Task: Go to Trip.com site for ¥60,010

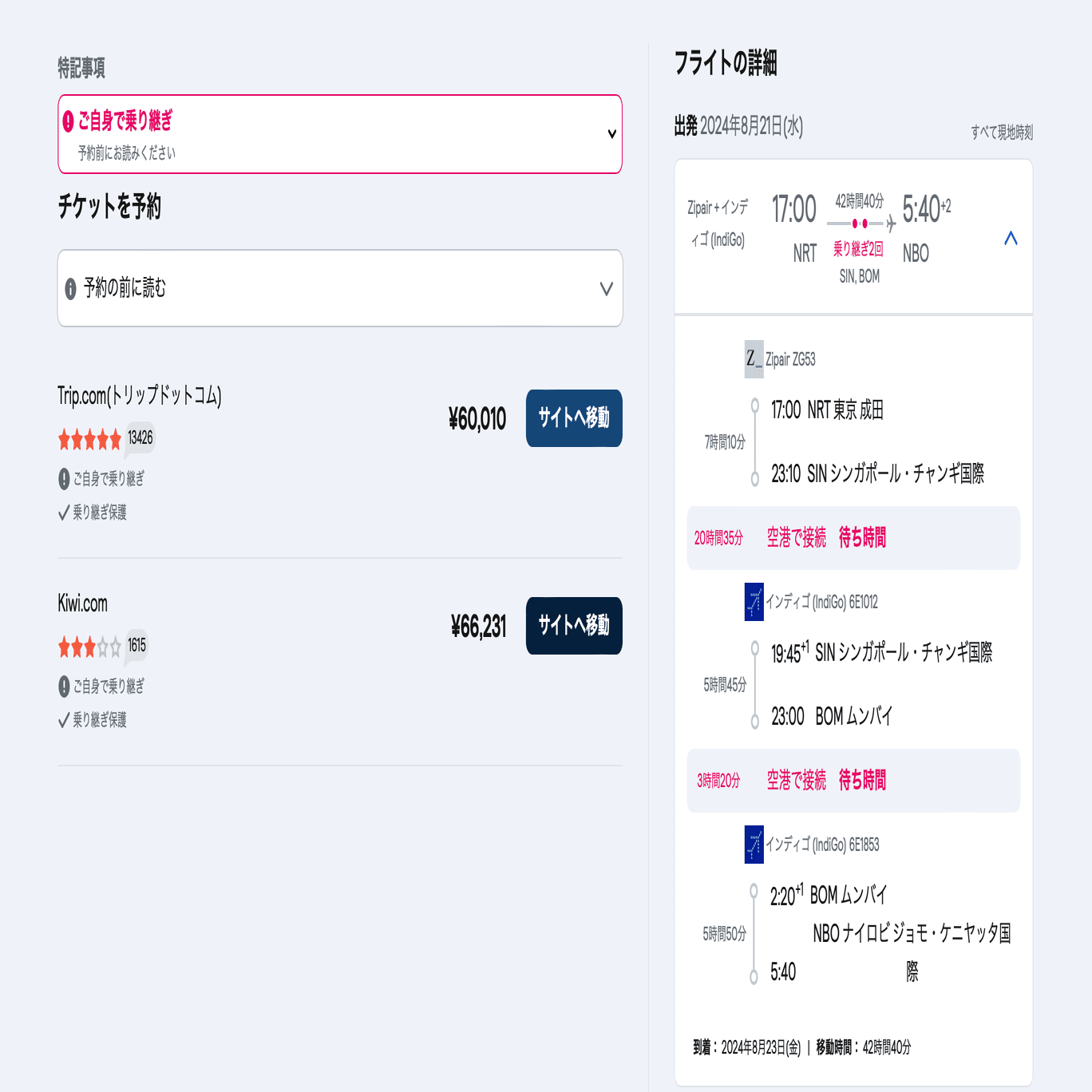Action: (x=573, y=418)
